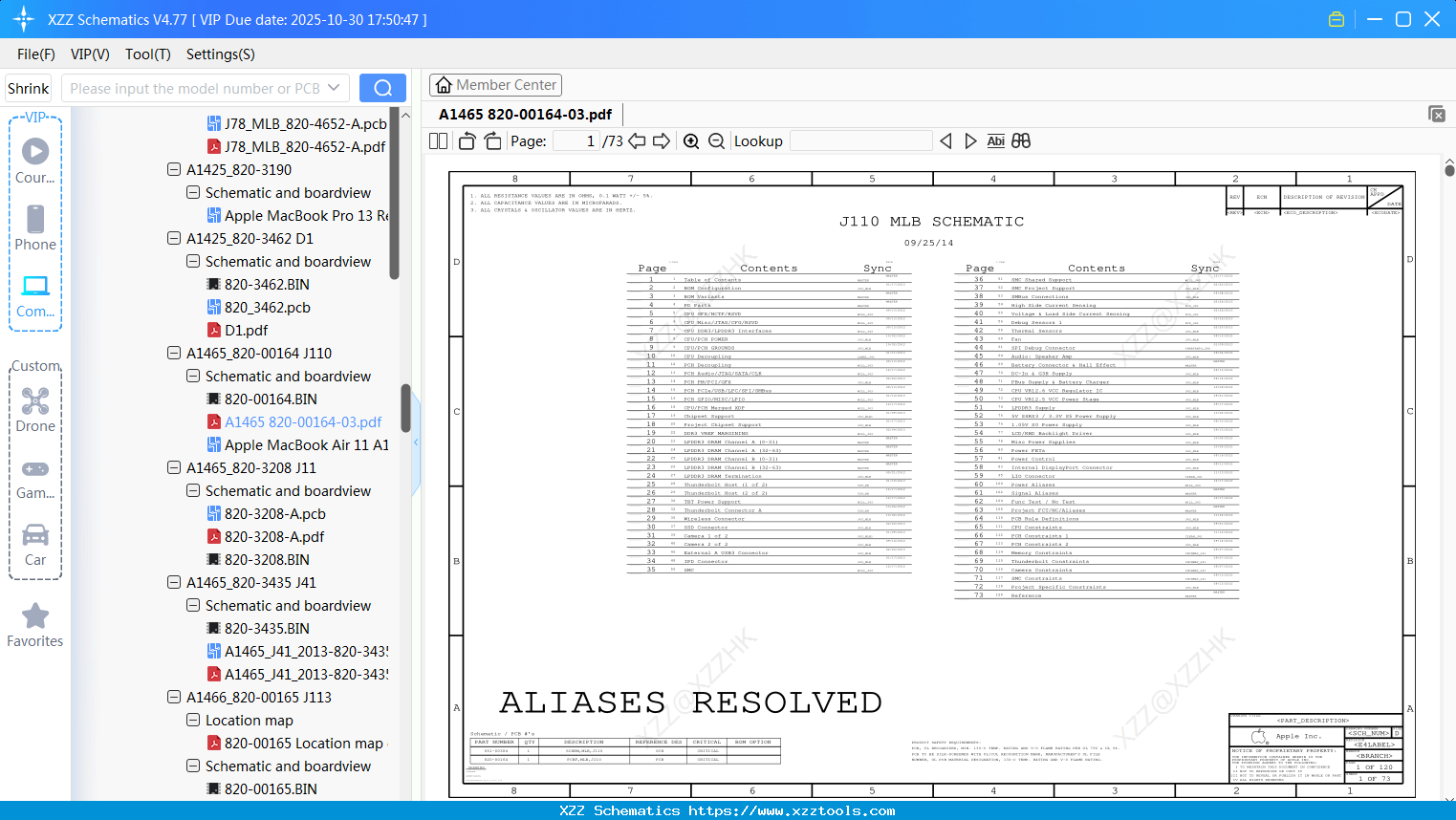The width and height of the screenshot is (1456, 820).
Task: Open the 820-3435.BIN file
Action: 258,628
